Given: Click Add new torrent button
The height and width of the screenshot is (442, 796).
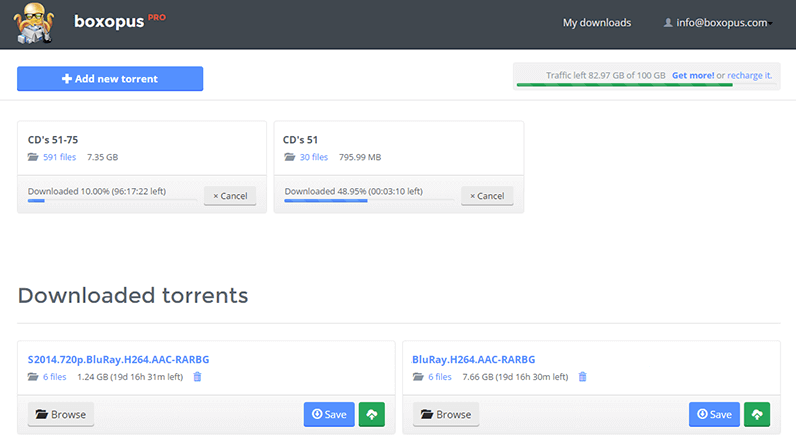Looking at the screenshot, I should click(x=110, y=79).
